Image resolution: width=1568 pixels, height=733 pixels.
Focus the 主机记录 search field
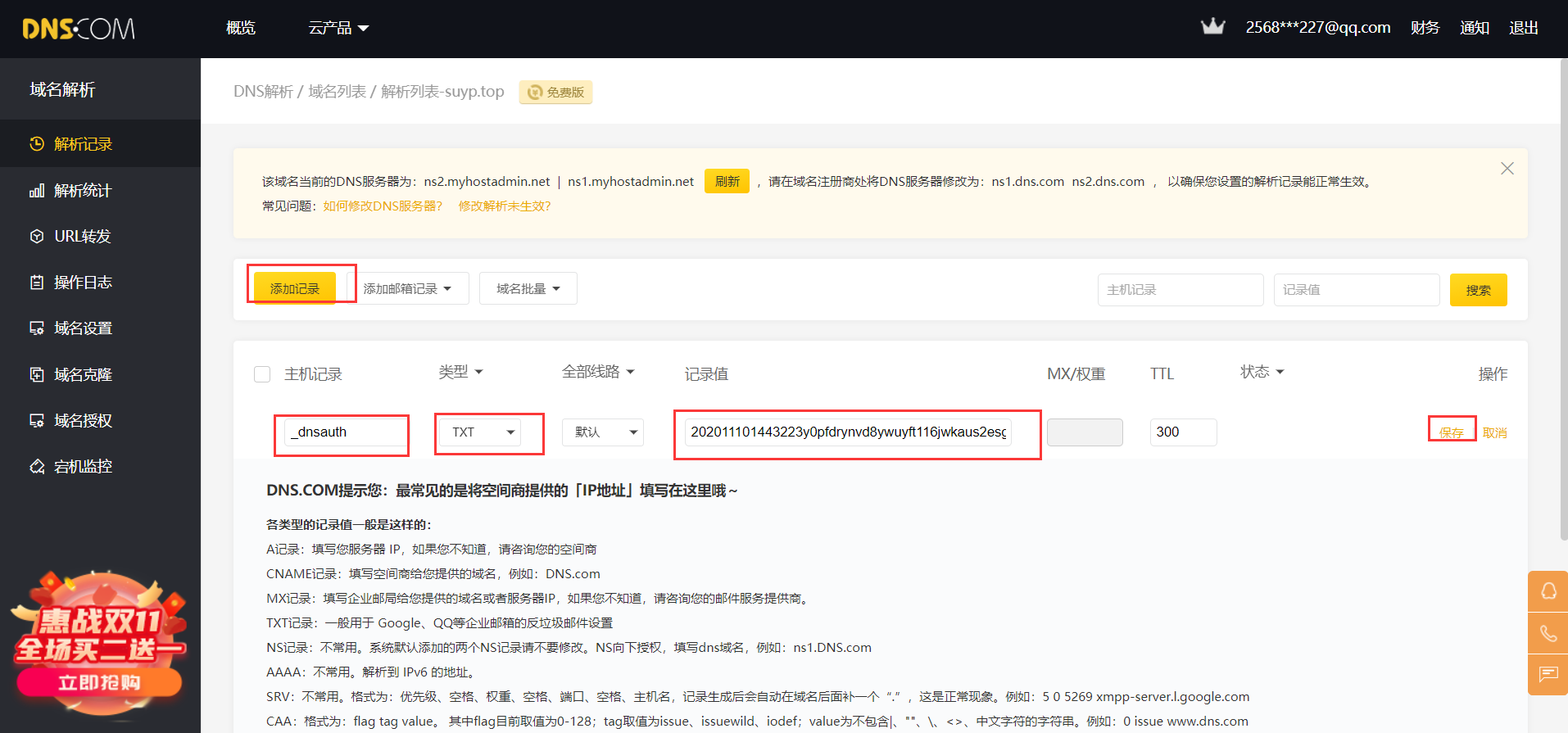(x=1181, y=290)
